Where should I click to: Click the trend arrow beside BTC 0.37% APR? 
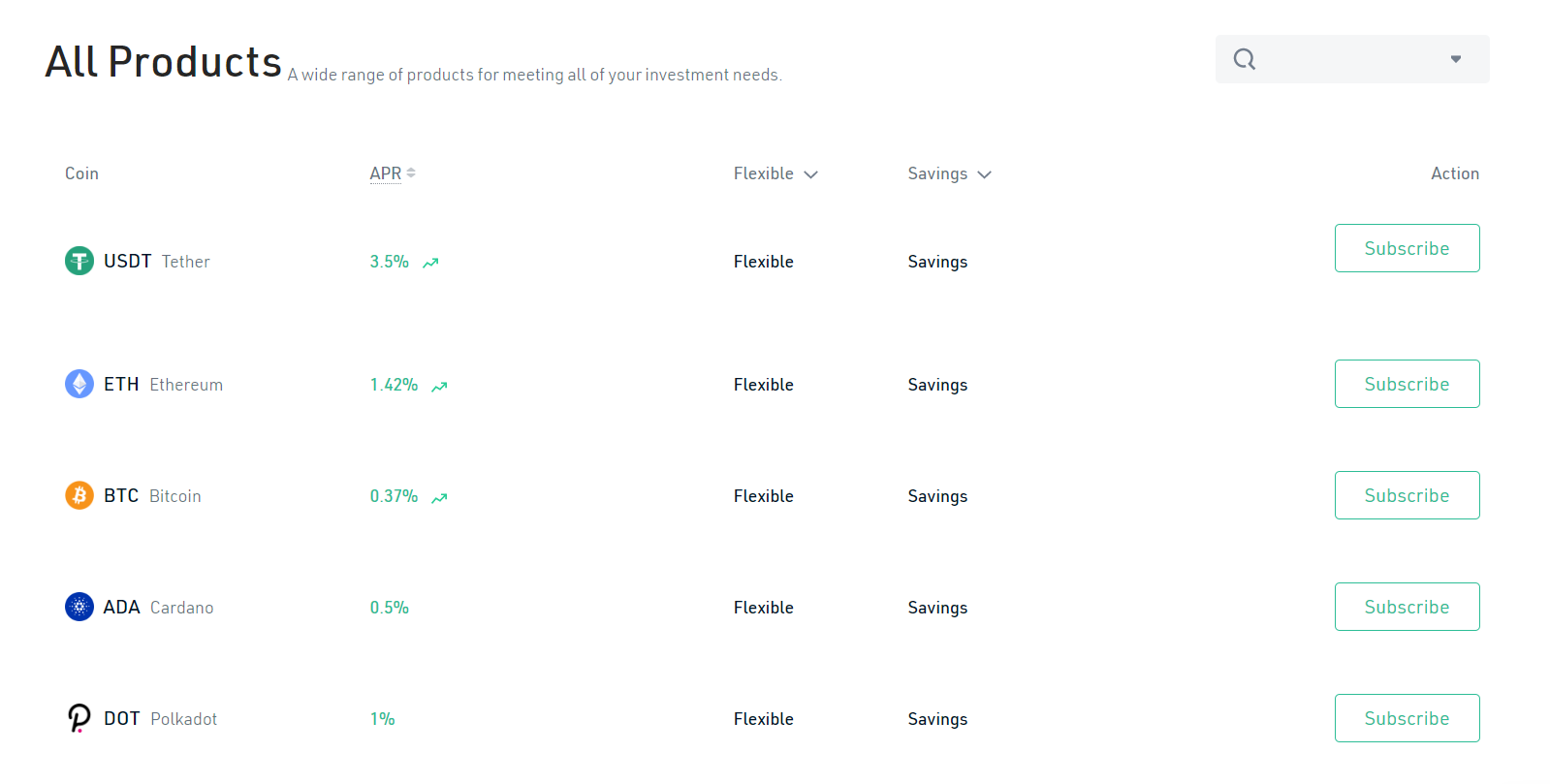tap(439, 497)
